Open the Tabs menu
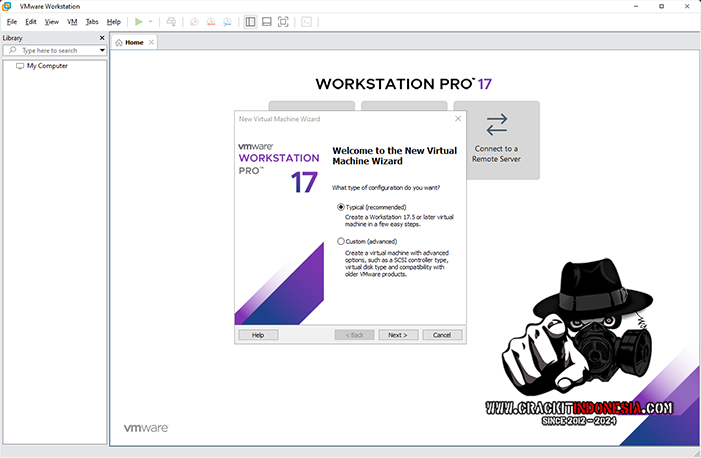Viewport: 701px width, 458px height. pyautogui.click(x=92, y=21)
